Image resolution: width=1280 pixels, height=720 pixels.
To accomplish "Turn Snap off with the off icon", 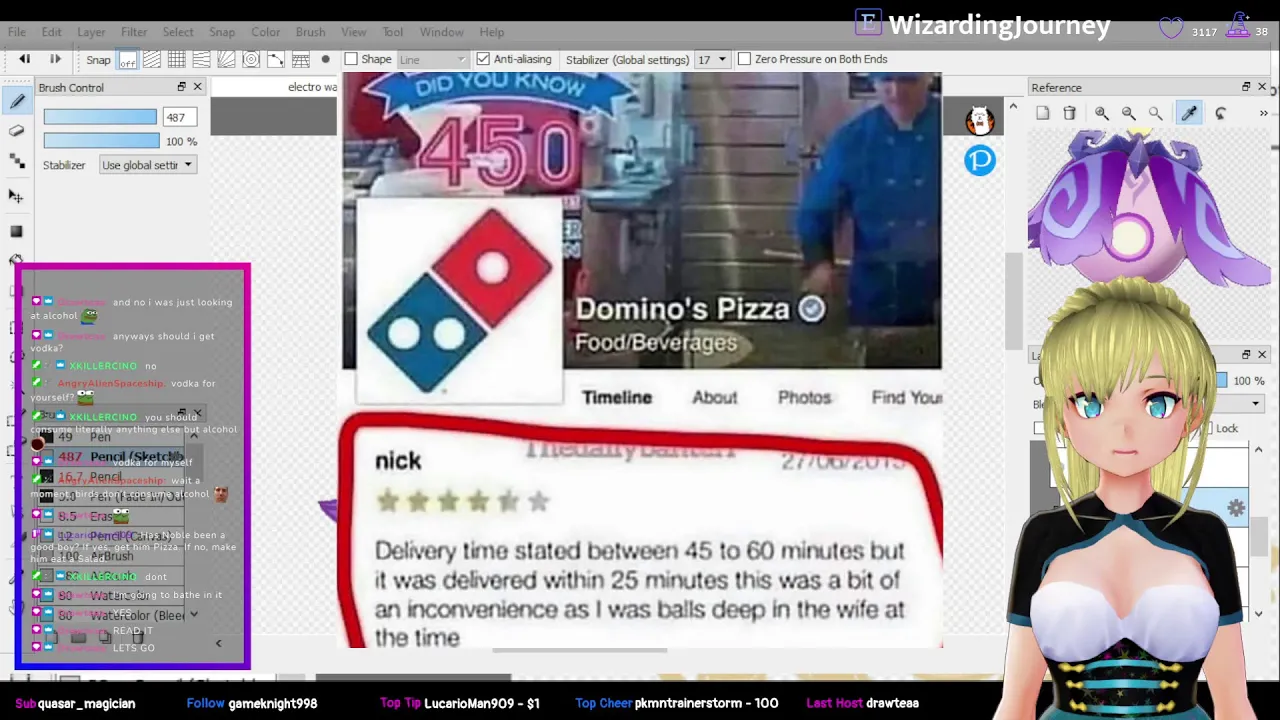I will click(127, 60).
